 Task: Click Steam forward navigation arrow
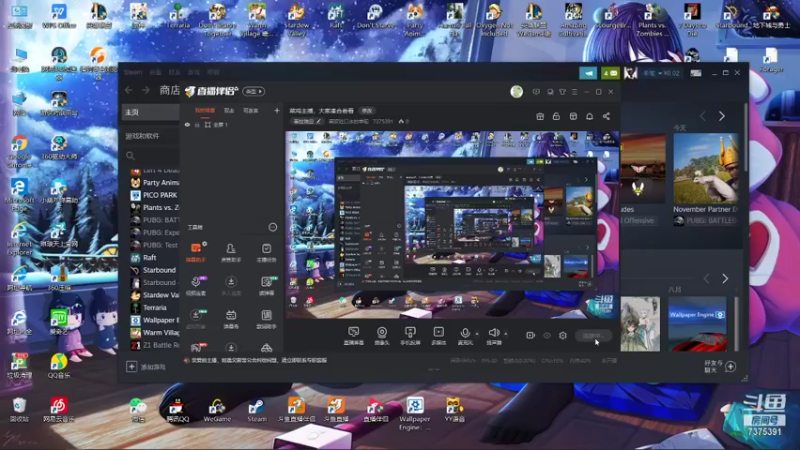[x=146, y=90]
